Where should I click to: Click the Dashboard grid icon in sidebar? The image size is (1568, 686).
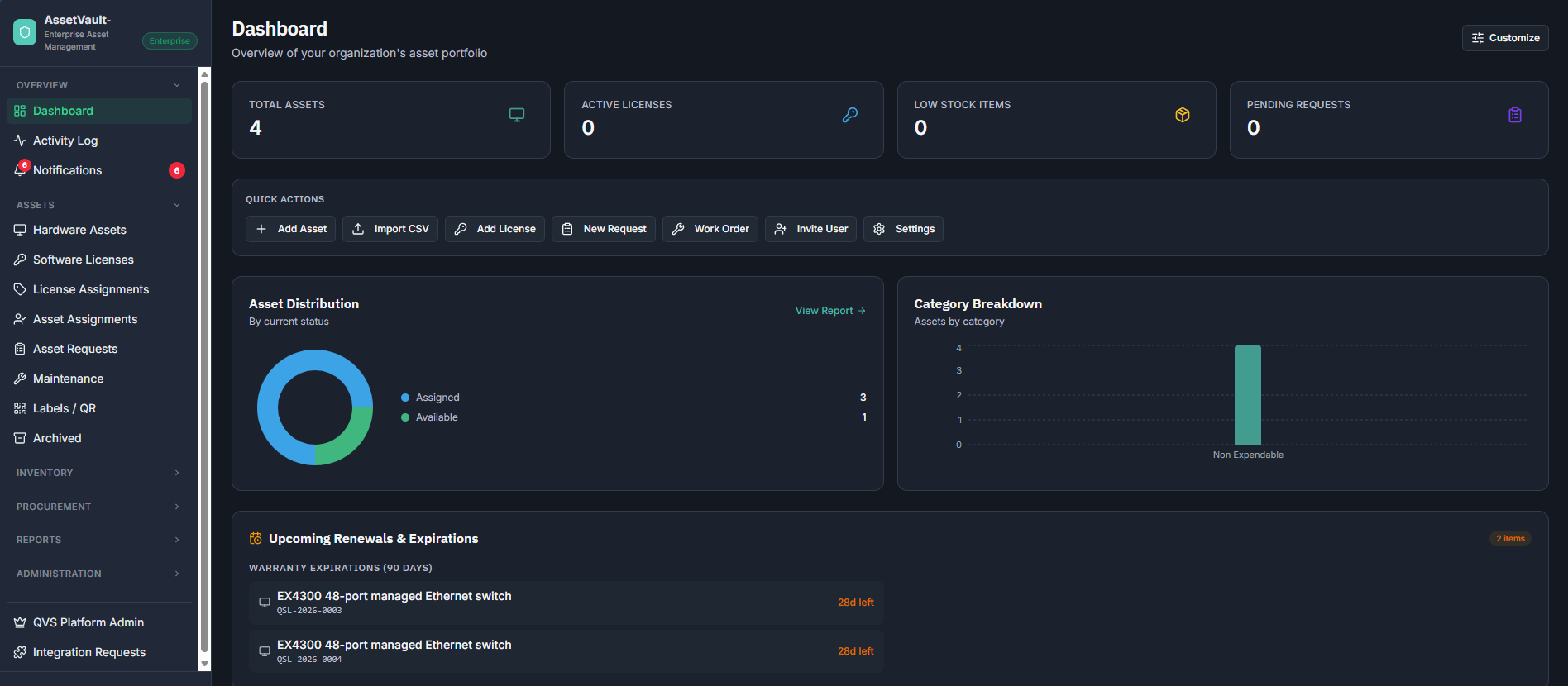20,111
